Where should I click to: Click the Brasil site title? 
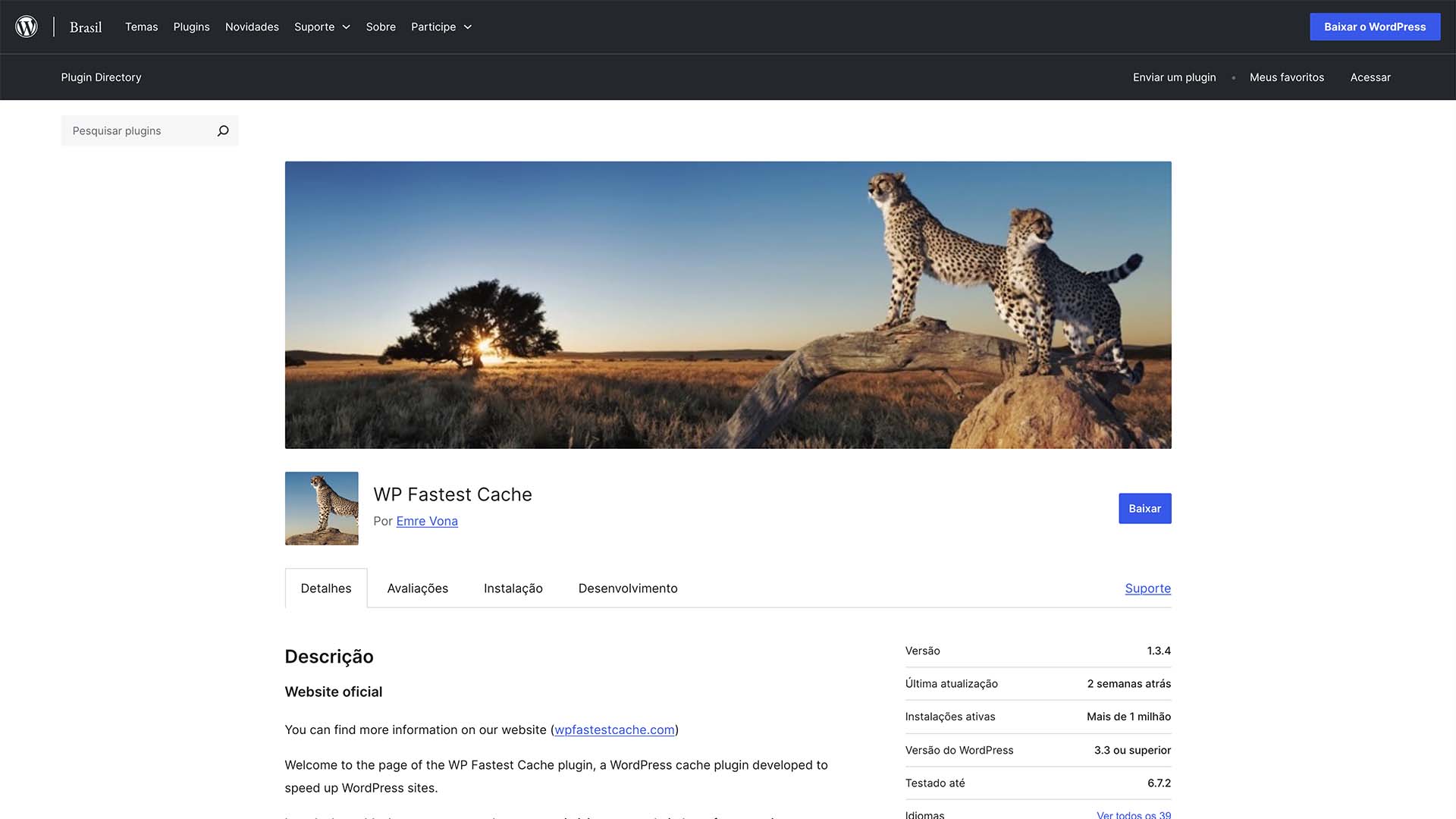point(86,27)
